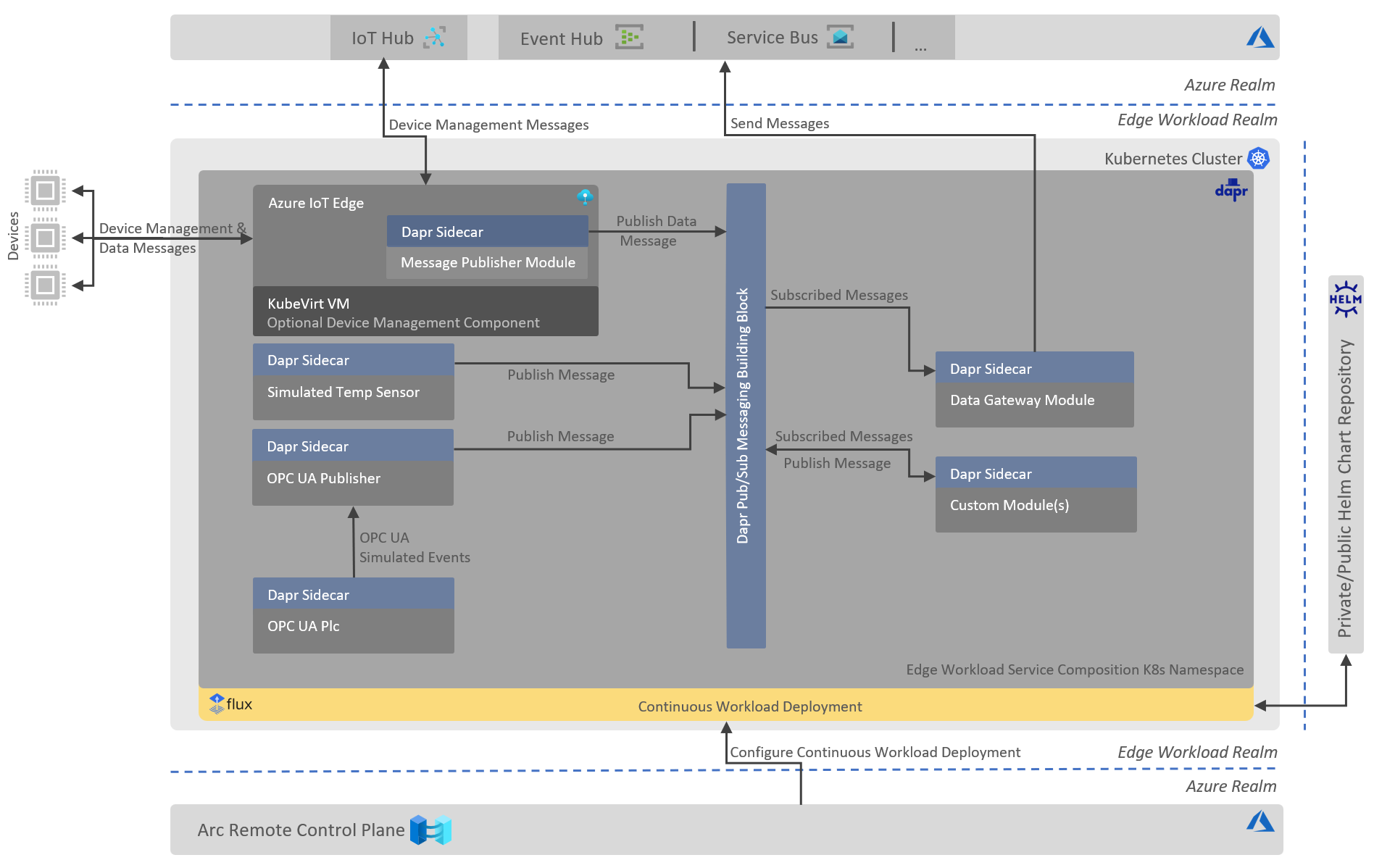Click the Data Gateway Module box
Image resolution: width=1374 pixels, height=868 pixels.
1035,404
